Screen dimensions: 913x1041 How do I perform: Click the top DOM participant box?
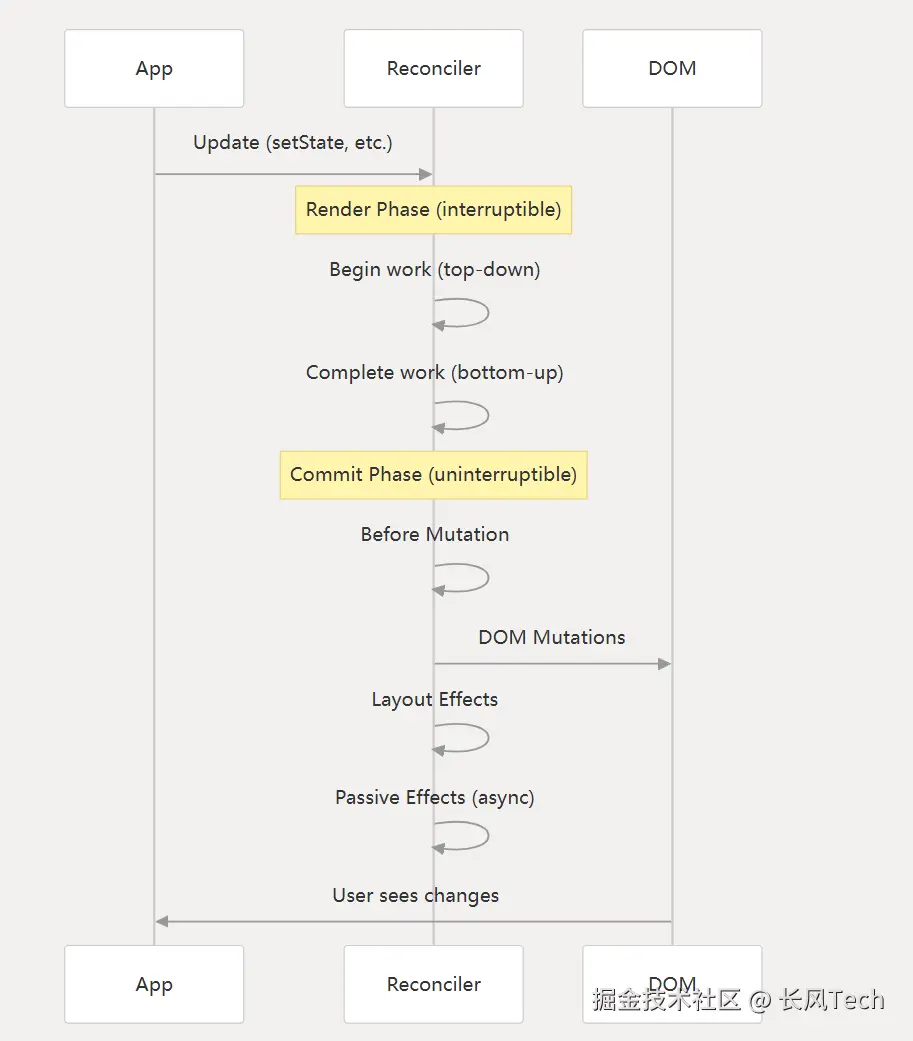click(672, 69)
